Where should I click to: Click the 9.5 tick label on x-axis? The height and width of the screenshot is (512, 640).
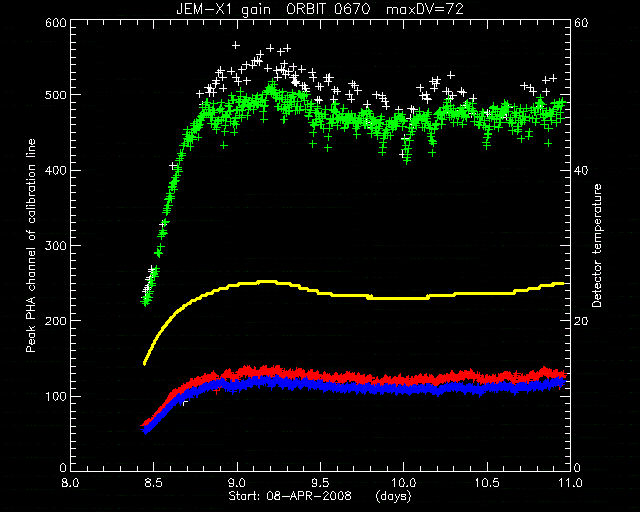pyautogui.click(x=320, y=483)
